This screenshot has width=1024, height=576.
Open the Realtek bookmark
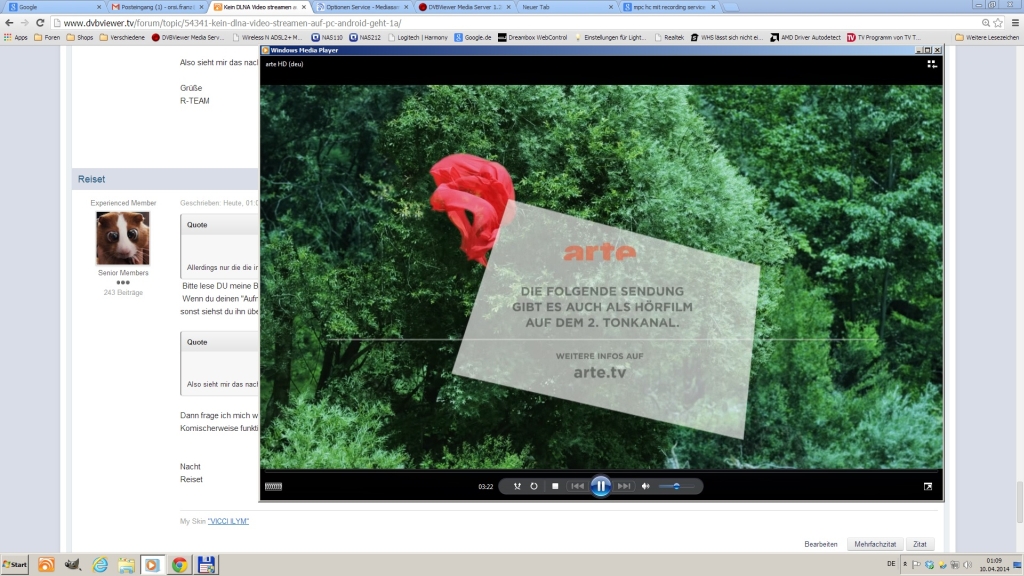click(x=669, y=37)
